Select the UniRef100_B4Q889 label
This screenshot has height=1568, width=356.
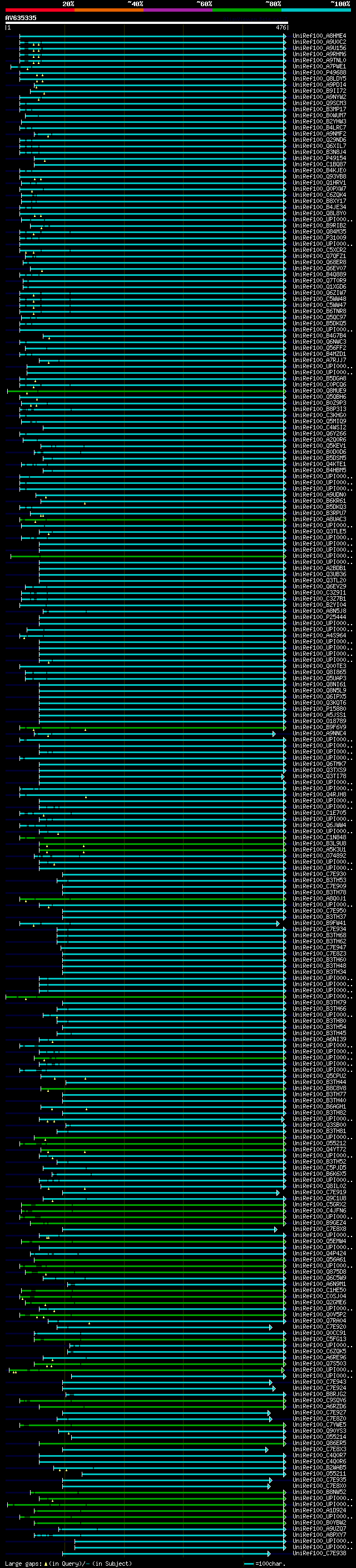319,275
